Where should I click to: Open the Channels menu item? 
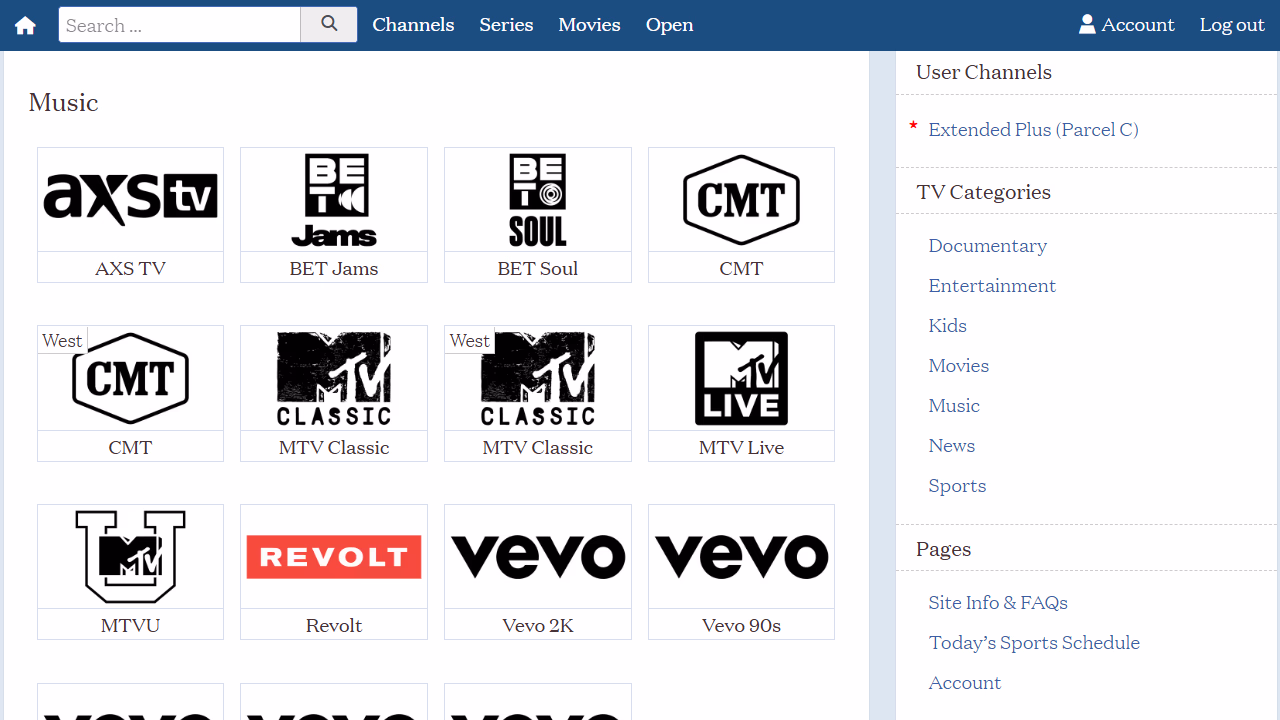click(413, 25)
